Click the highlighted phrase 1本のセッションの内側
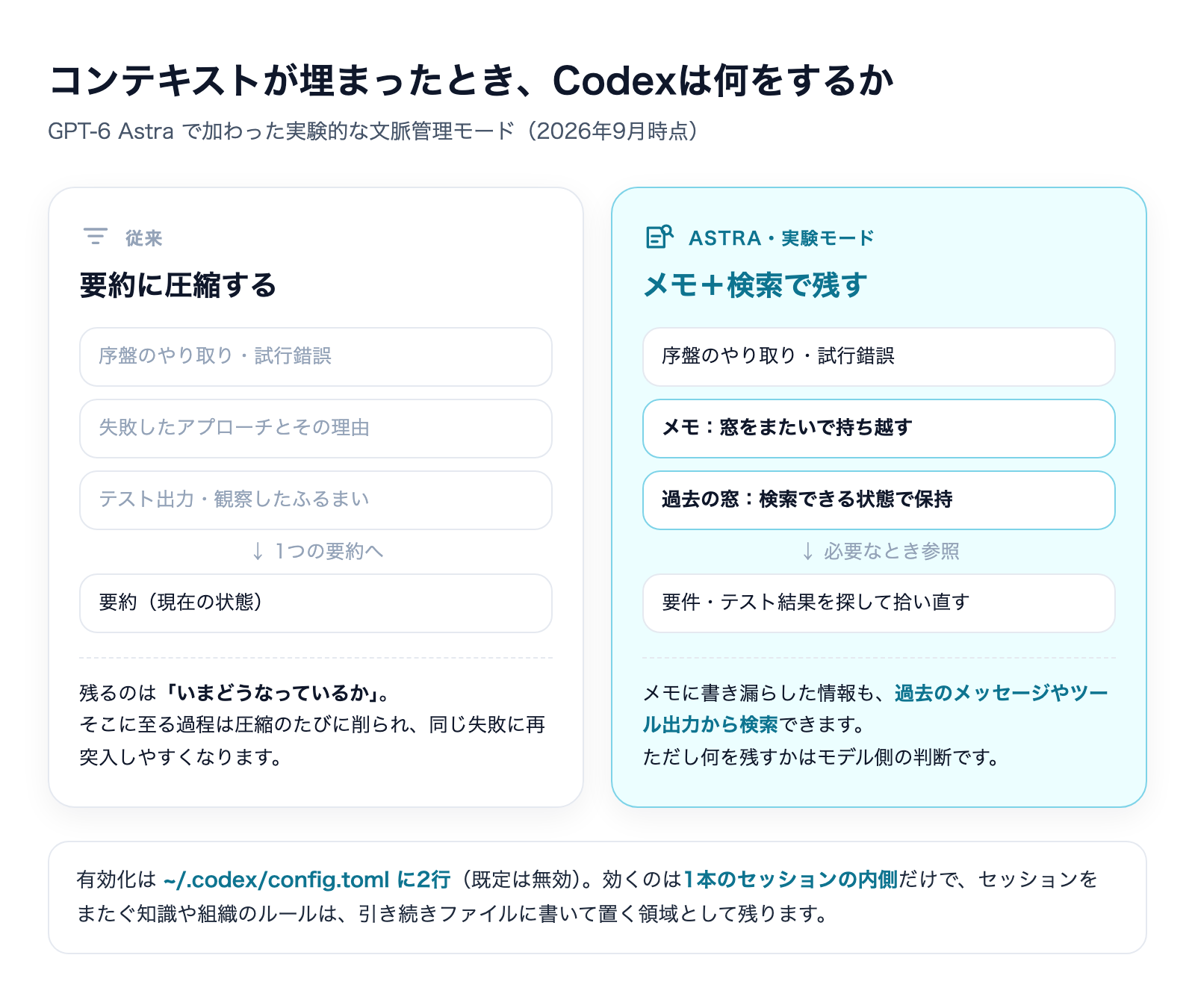Viewport: 1195px width, 1008px height. coord(791,880)
